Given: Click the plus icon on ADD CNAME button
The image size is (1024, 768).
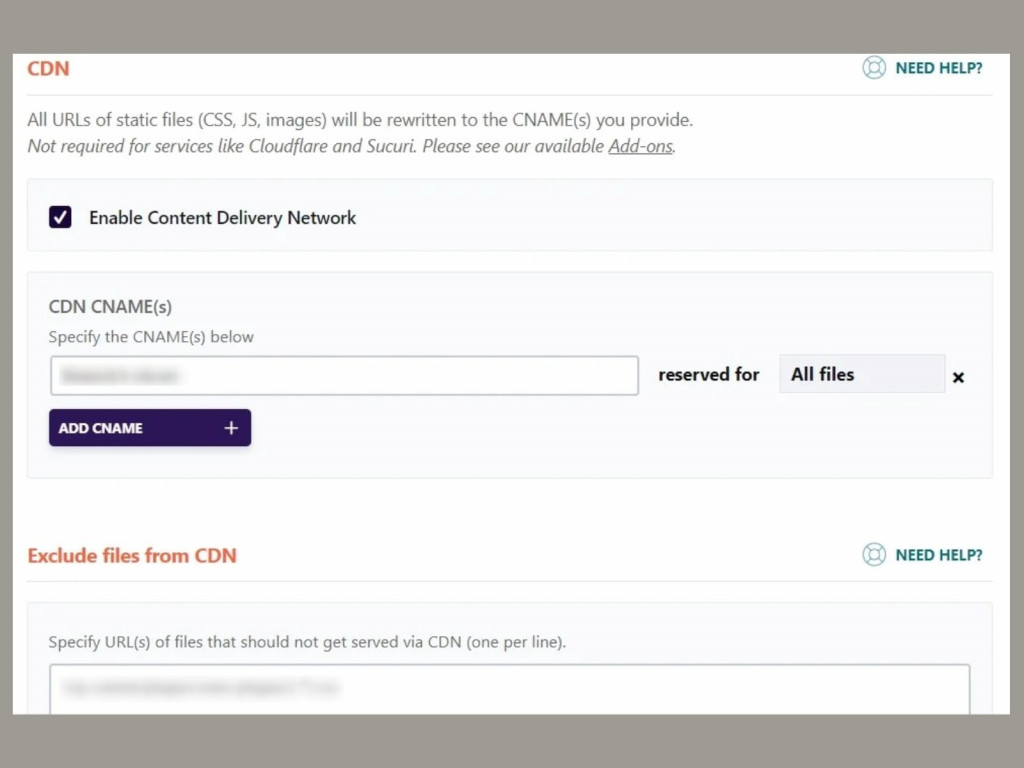Looking at the screenshot, I should tap(231, 427).
